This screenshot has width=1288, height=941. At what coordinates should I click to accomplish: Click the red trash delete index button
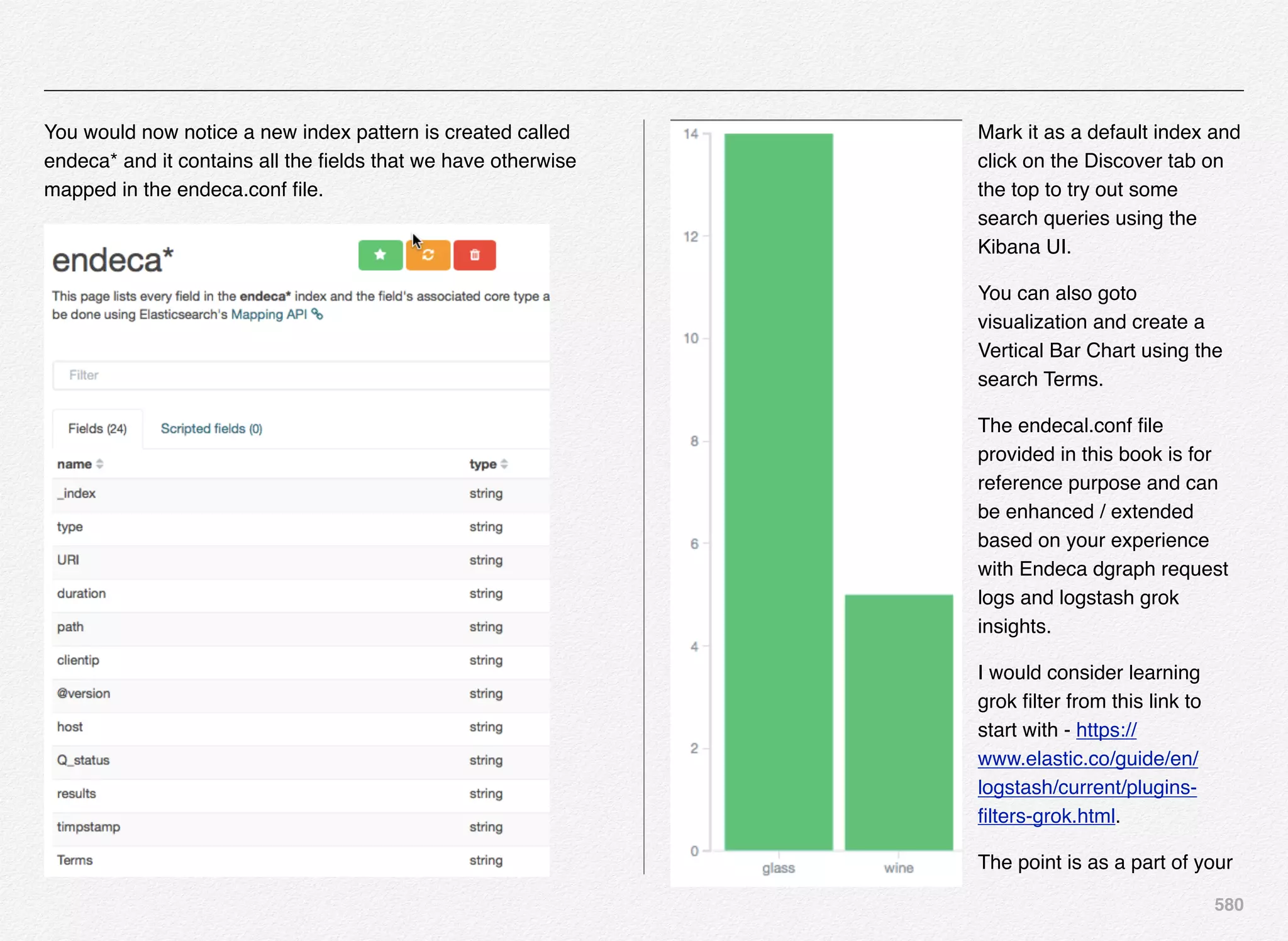coord(475,255)
